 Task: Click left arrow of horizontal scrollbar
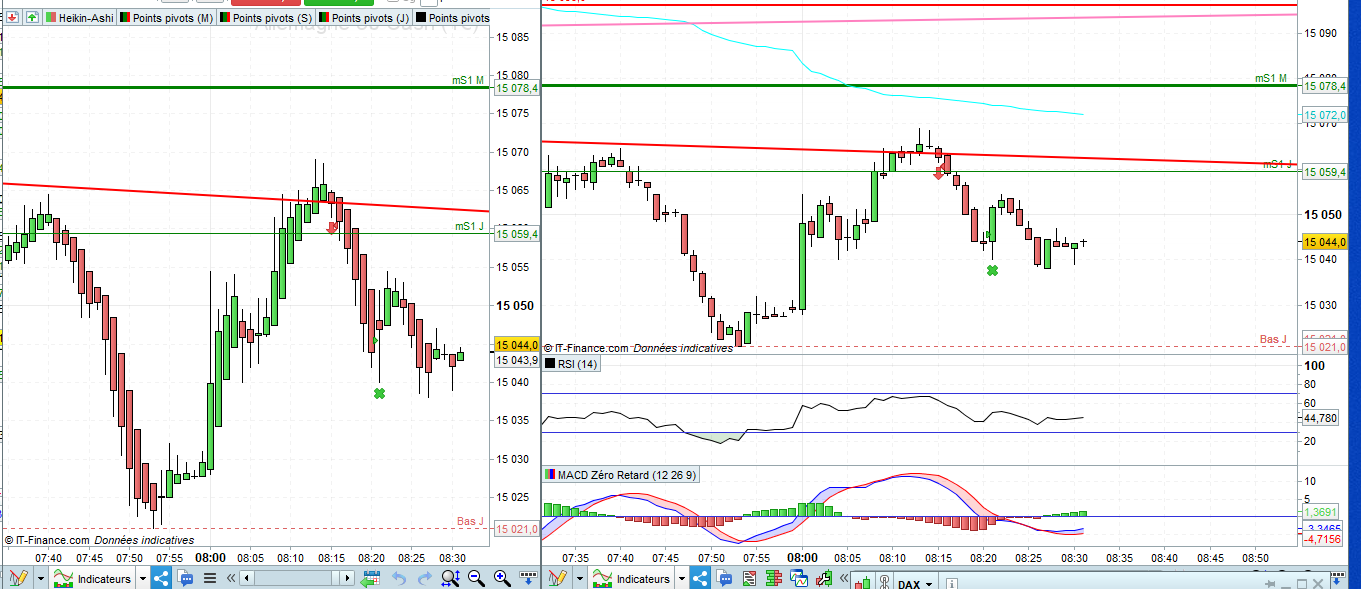point(247,578)
